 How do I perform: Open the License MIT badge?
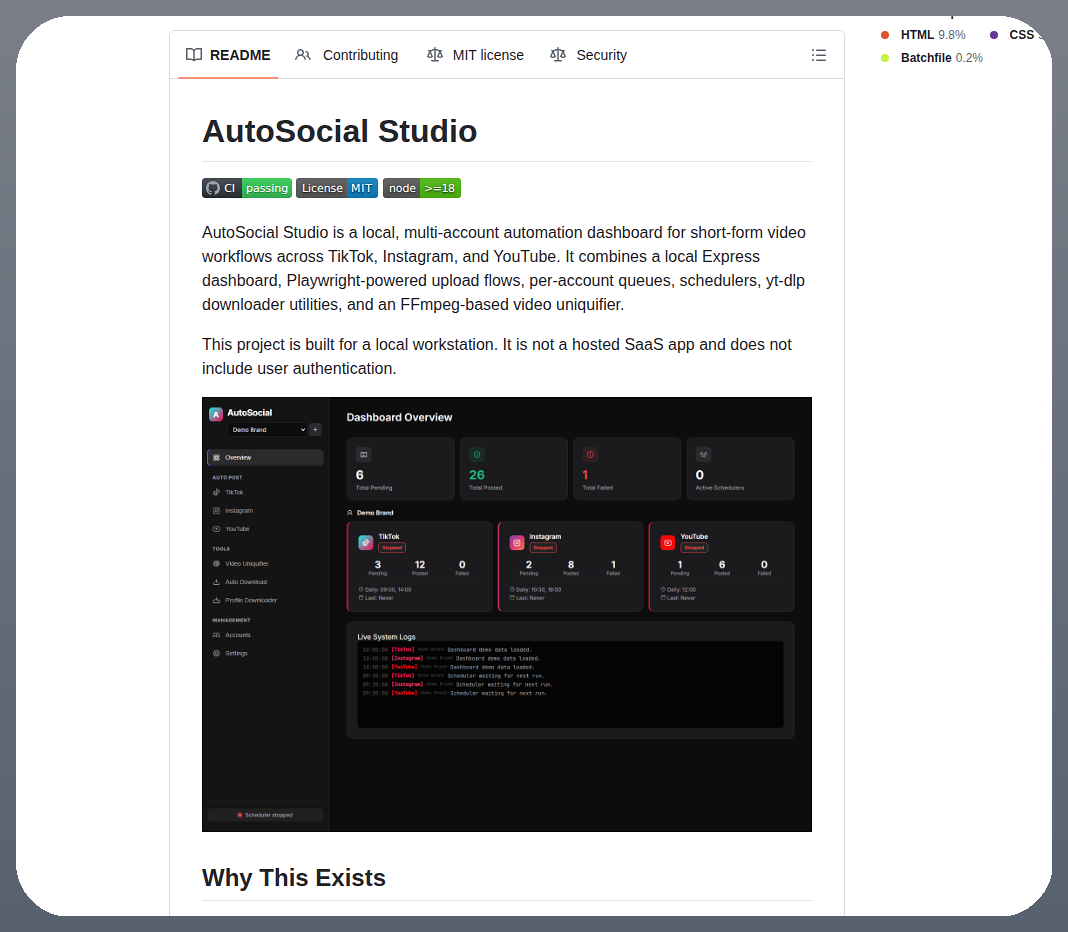(x=337, y=188)
